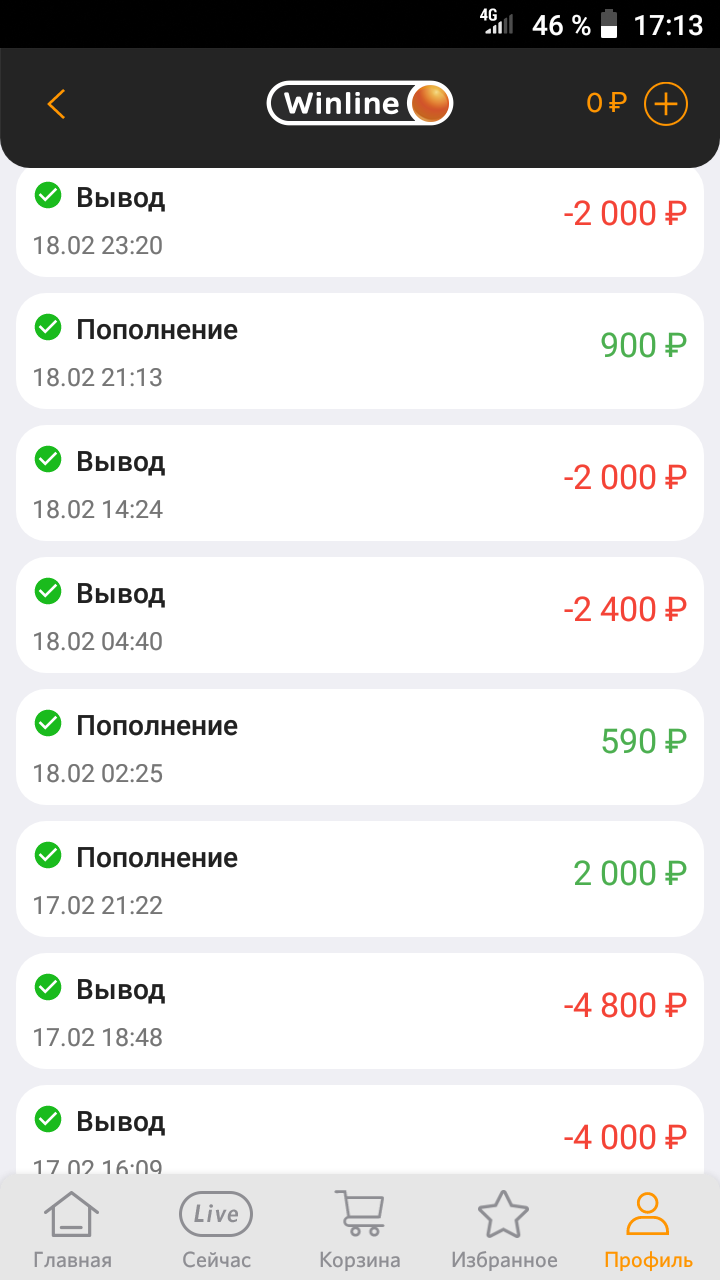Viewport: 720px width, 1280px height.
Task: Open the Главная home tab
Action: click(x=72, y=1229)
